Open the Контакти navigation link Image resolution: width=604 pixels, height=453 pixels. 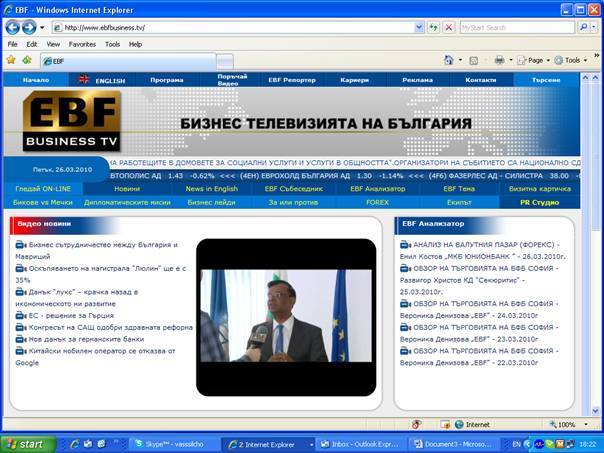click(480, 80)
